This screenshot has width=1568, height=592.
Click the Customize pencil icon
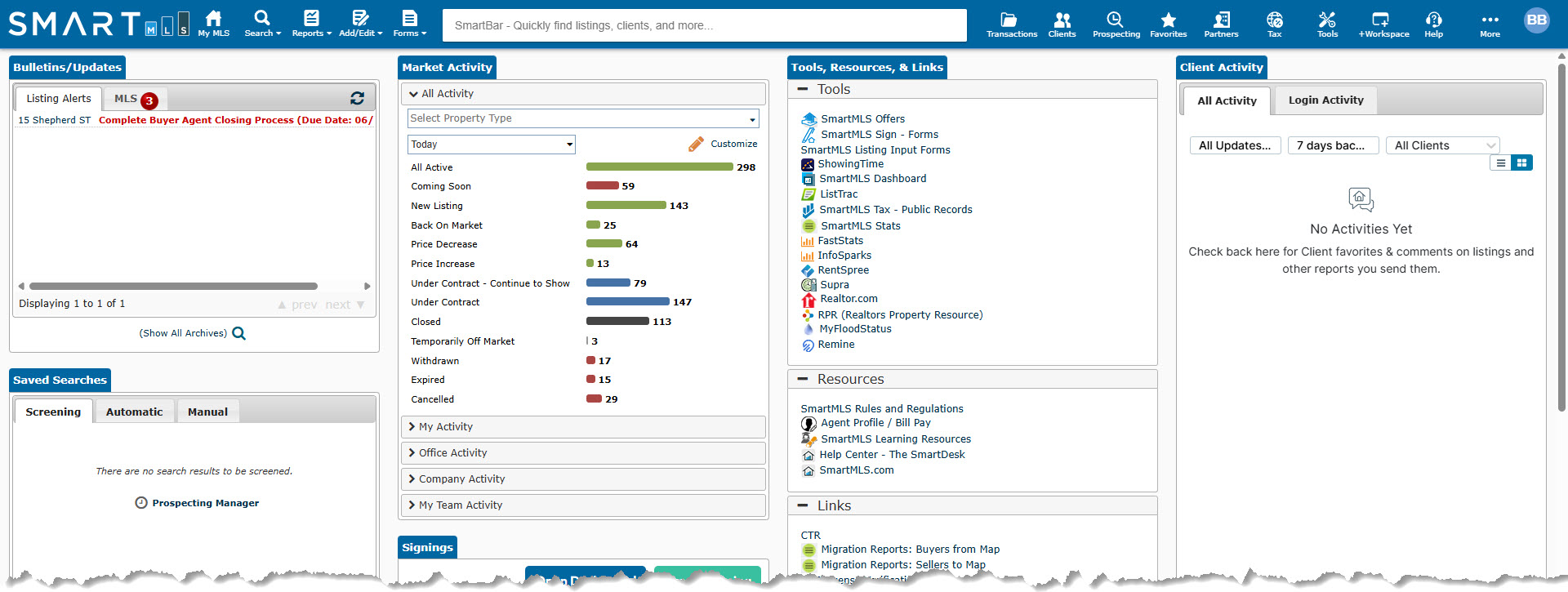pos(696,144)
